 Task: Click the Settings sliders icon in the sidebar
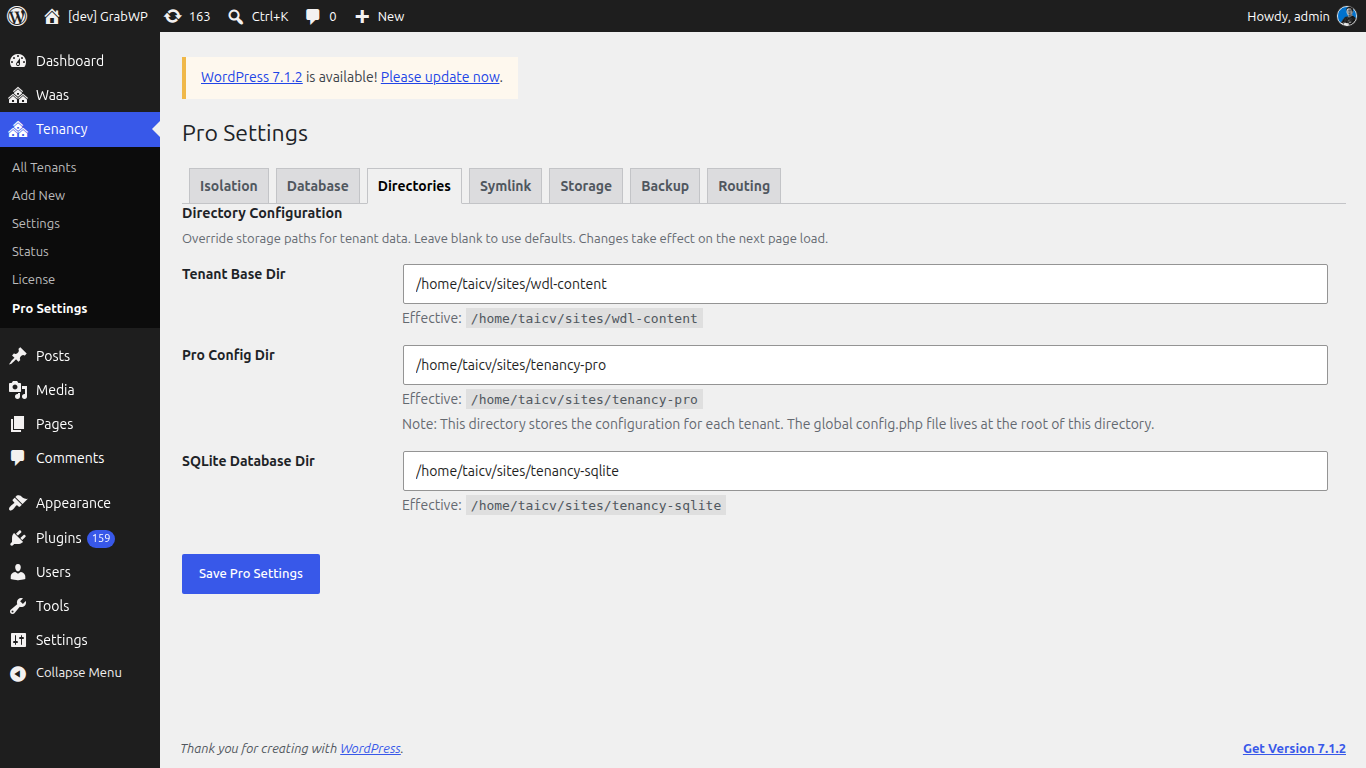click(x=18, y=640)
